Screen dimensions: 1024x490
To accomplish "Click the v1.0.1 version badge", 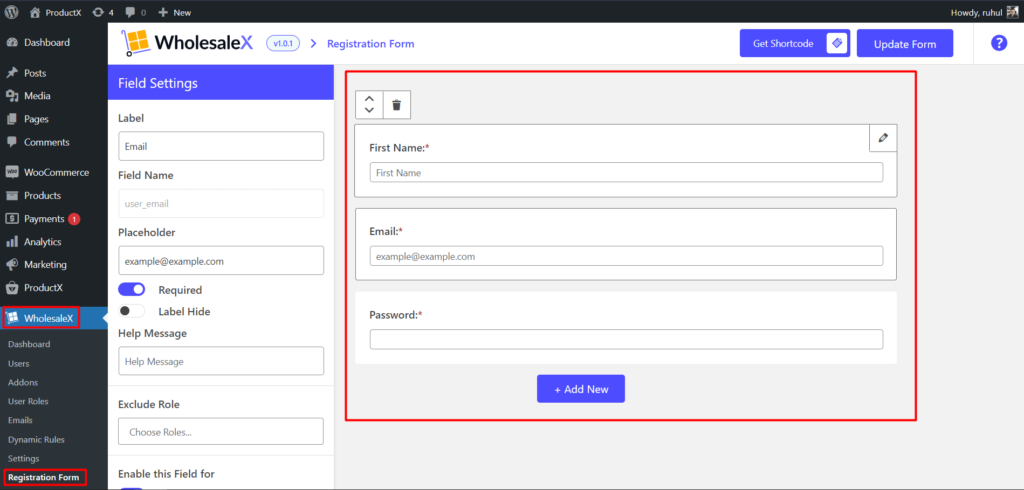I will 283,44.
